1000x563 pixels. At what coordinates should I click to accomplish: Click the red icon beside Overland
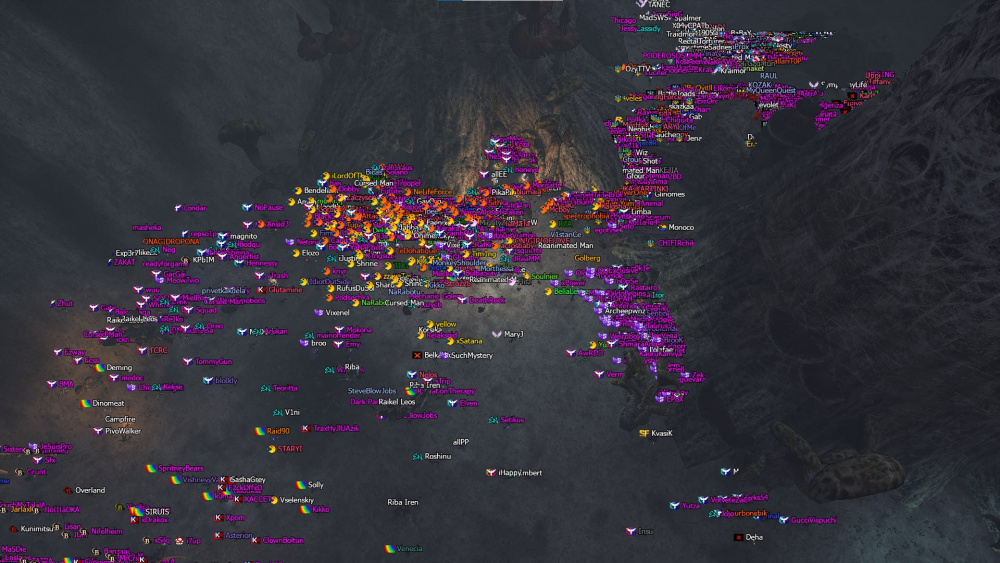pos(68,490)
